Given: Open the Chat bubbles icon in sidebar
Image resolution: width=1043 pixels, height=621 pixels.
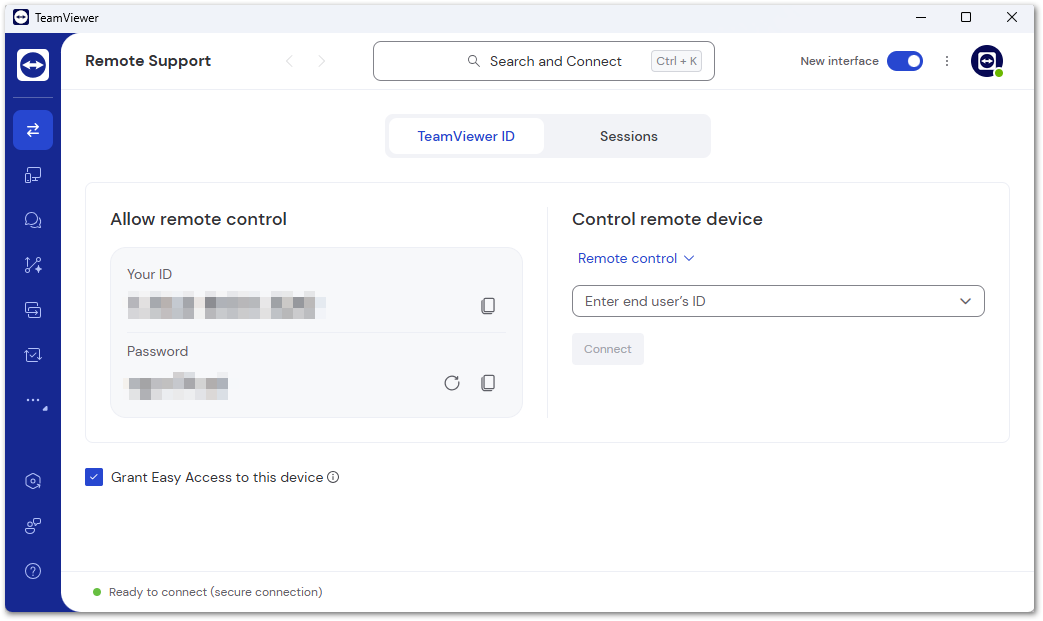Looking at the screenshot, I should click(x=33, y=220).
